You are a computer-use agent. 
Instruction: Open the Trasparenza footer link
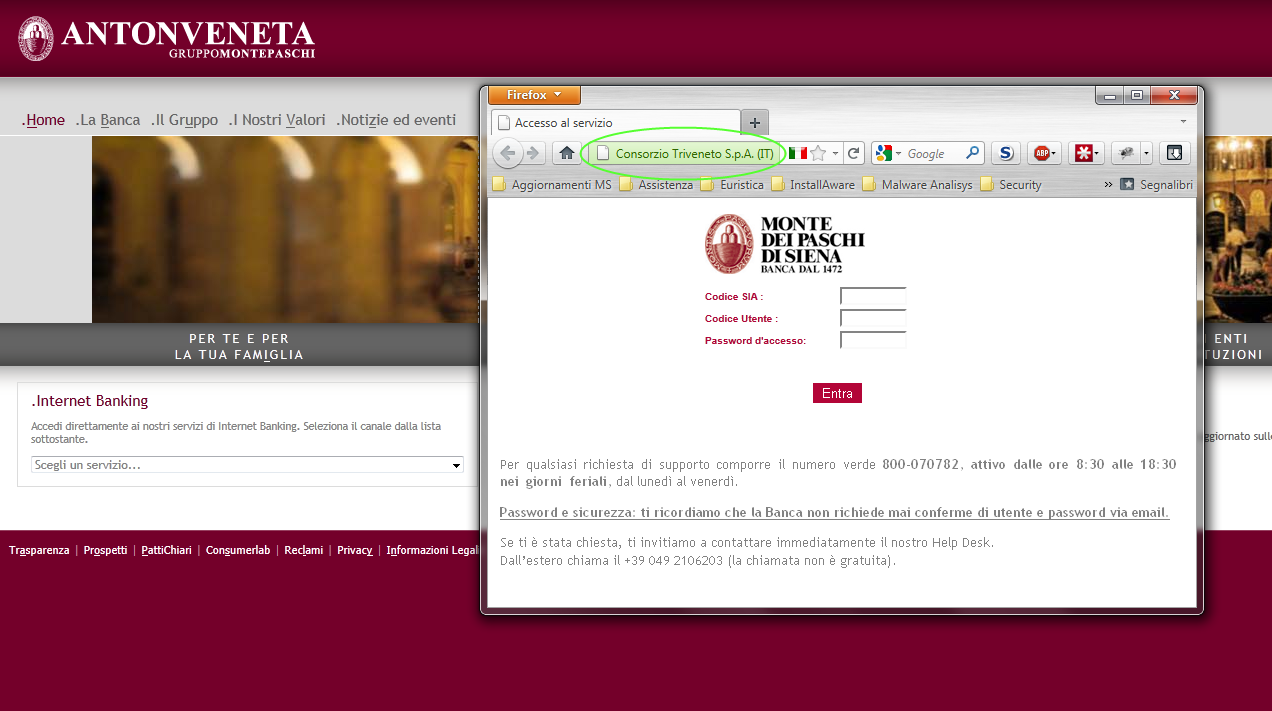(39, 550)
